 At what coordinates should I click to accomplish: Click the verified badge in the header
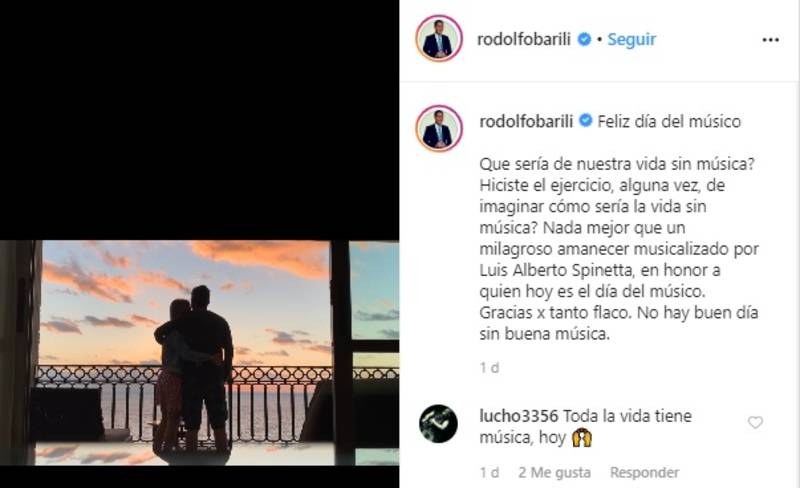[x=584, y=39]
